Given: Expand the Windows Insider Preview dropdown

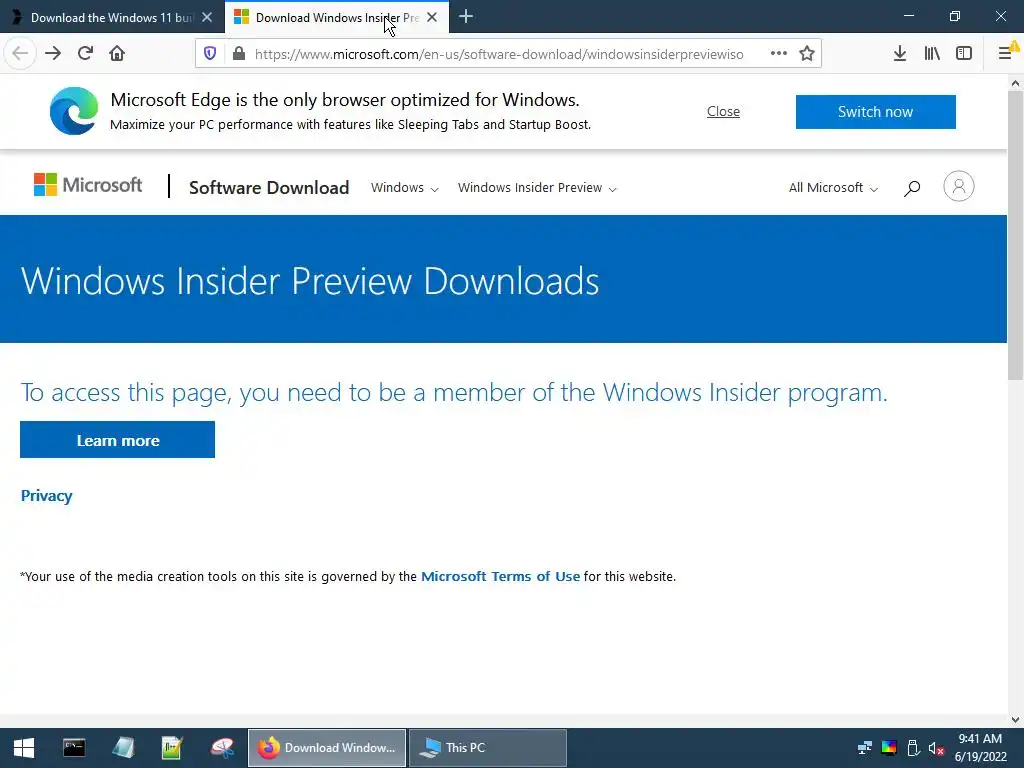Looking at the screenshot, I should pyautogui.click(x=537, y=187).
